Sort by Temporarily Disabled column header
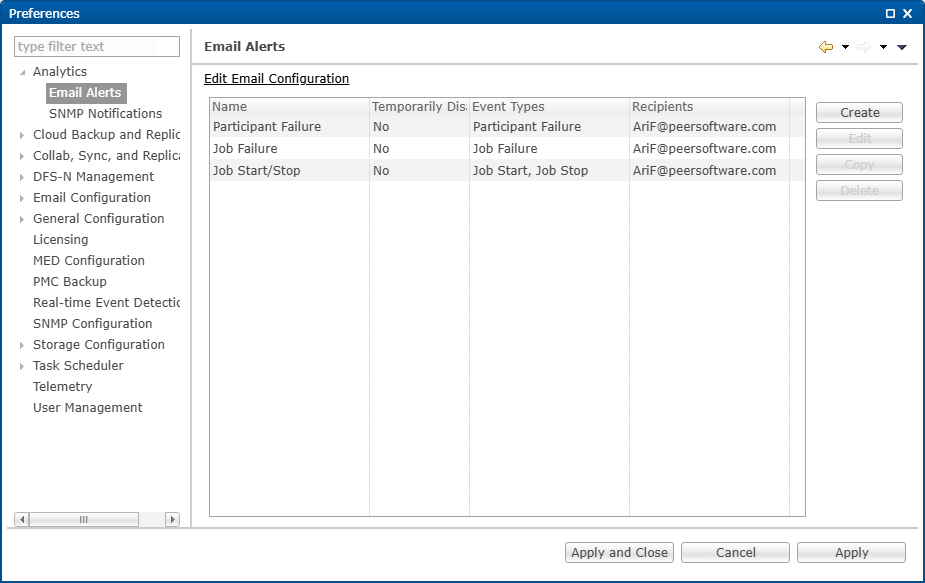 coord(419,107)
